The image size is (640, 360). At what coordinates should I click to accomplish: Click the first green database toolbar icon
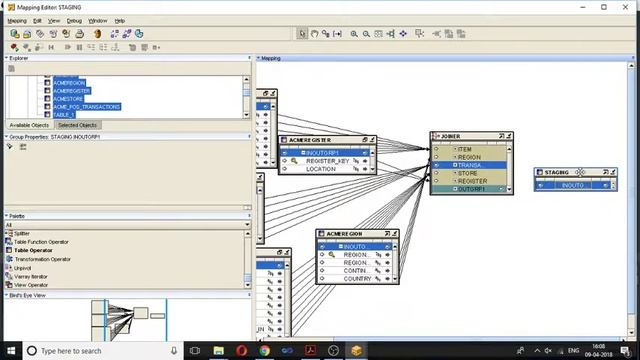(15, 33)
